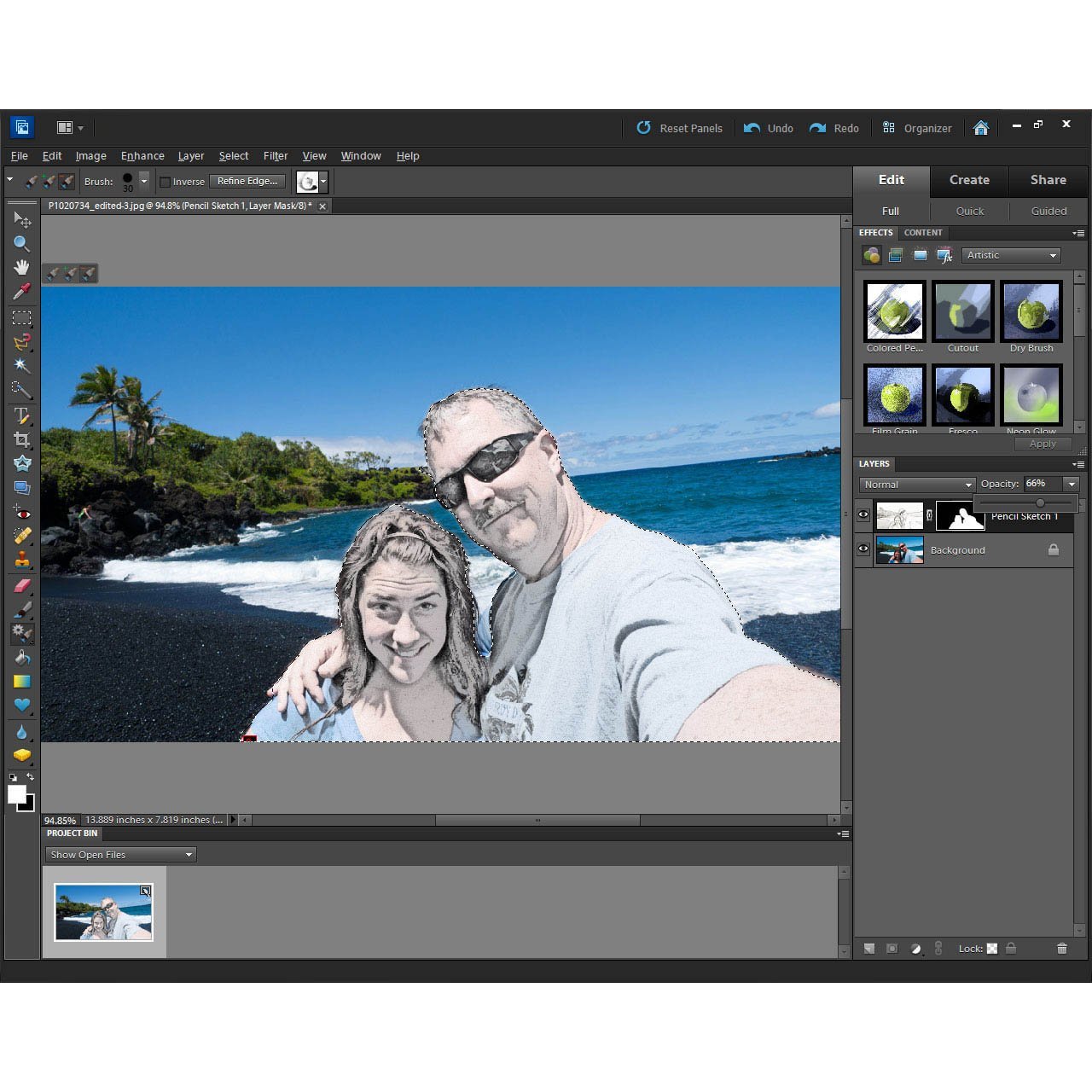Viewport: 1092px width, 1092px height.
Task: Reset to default foreground and background colors
Action: (x=12, y=777)
